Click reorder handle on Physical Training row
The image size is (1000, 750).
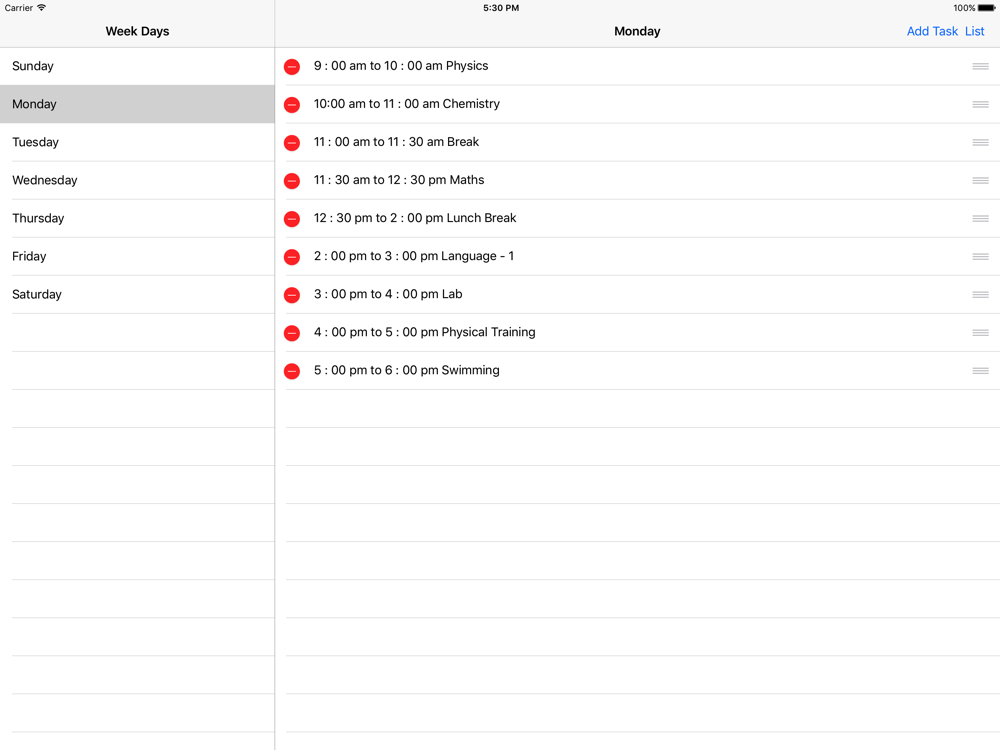coord(980,333)
